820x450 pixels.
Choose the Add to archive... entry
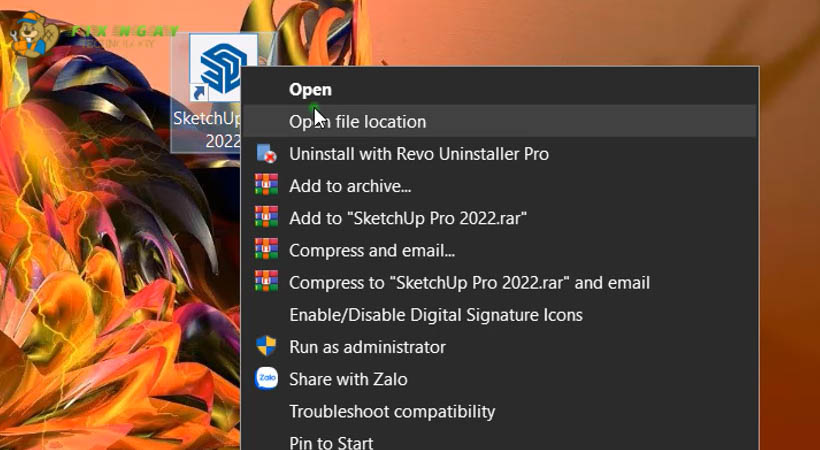click(x=350, y=186)
